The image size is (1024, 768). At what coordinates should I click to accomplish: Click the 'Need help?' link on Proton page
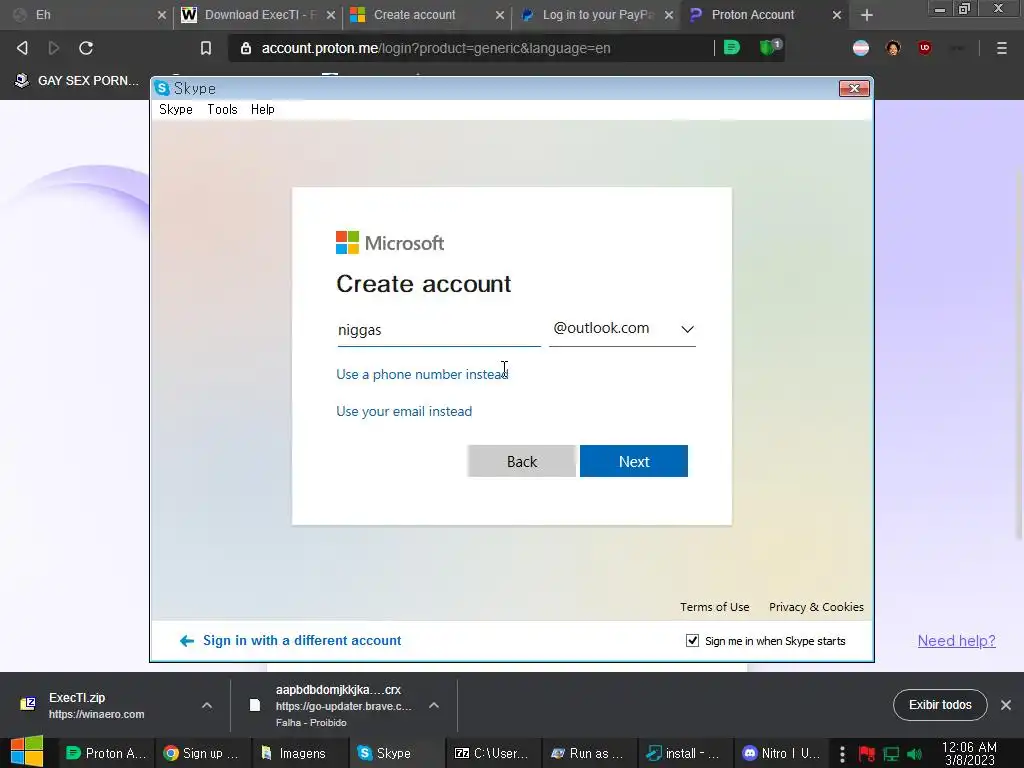(956, 641)
